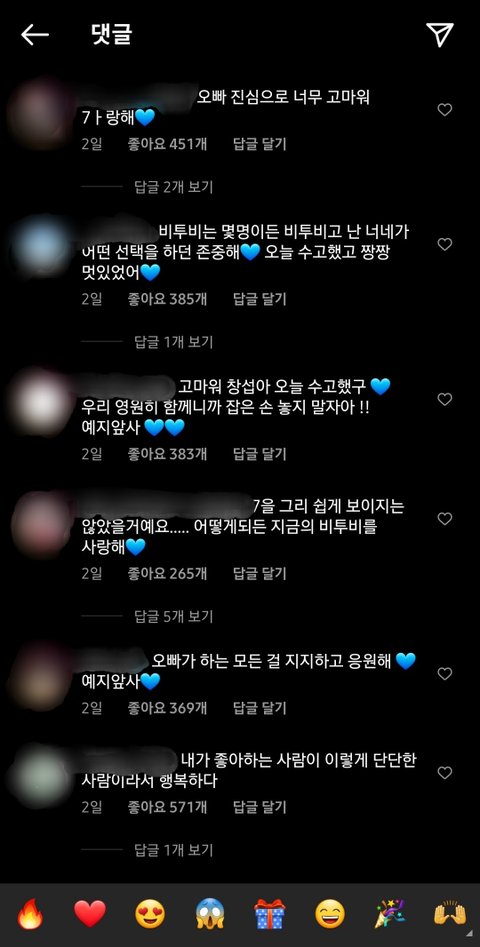Insert the gift box emoji

(269, 913)
